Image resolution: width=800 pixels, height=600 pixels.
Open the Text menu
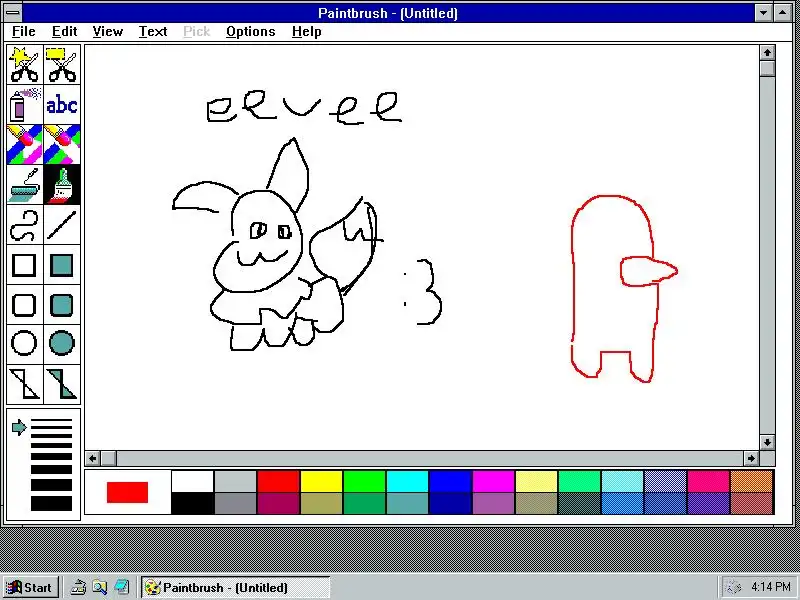coord(153,32)
